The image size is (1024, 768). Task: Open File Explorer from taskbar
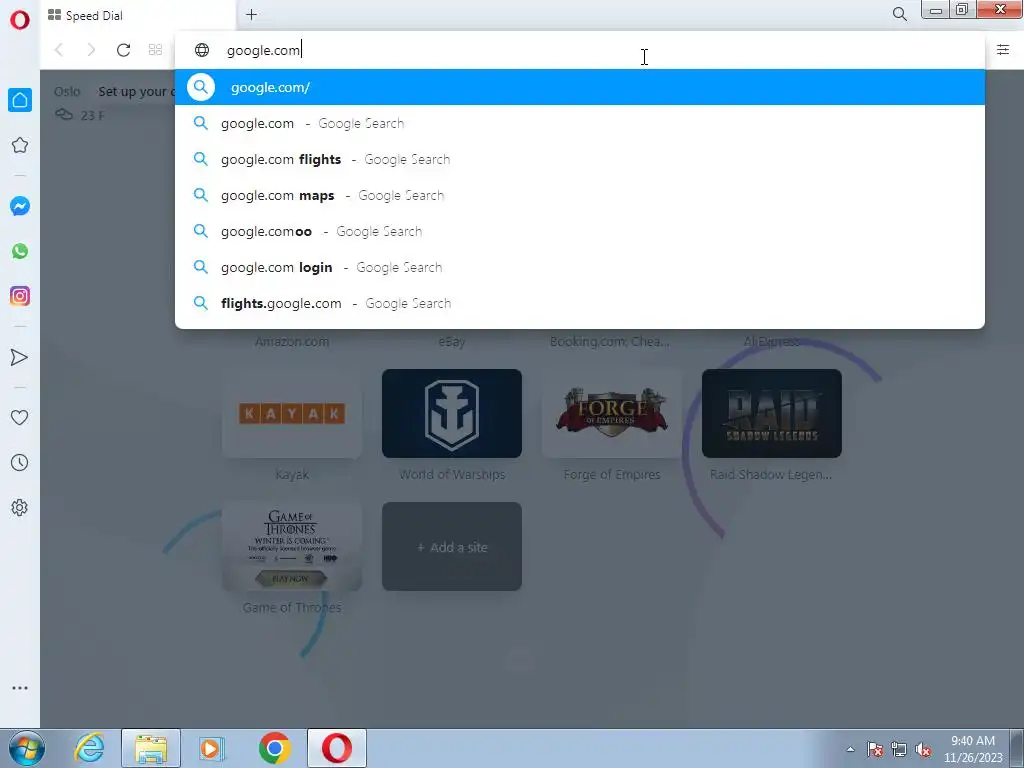click(x=151, y=748)
